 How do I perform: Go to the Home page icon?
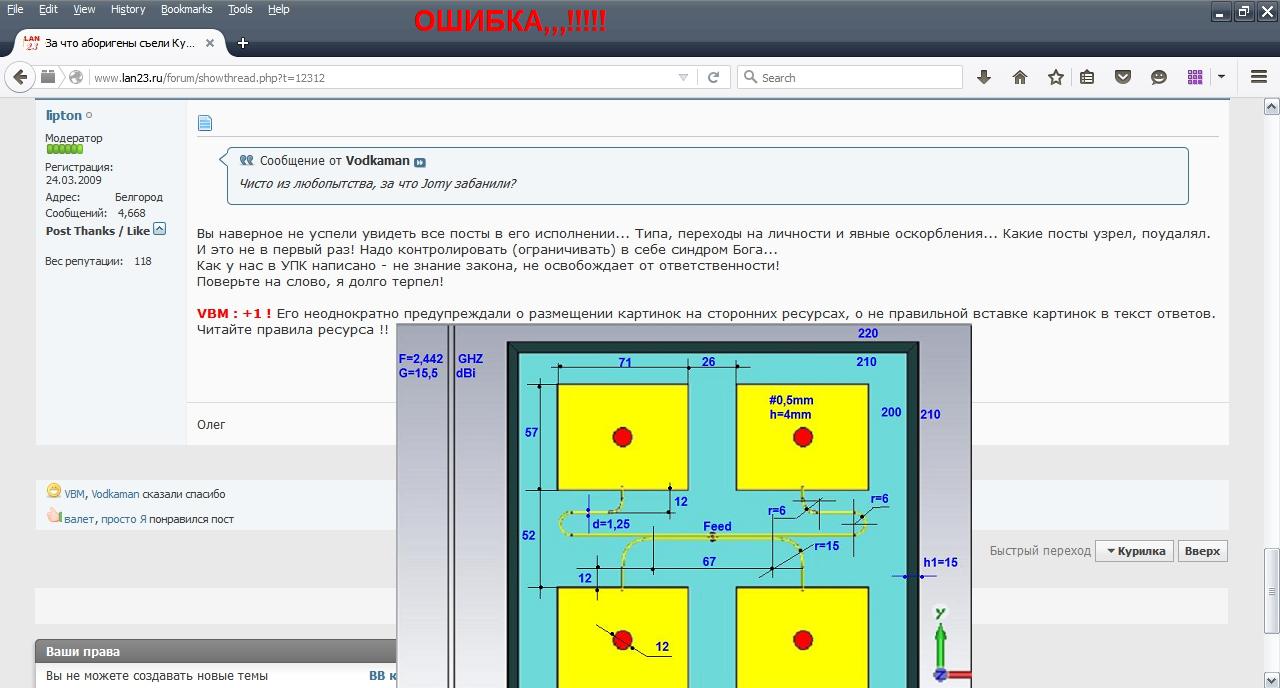tap(1020, 77)
